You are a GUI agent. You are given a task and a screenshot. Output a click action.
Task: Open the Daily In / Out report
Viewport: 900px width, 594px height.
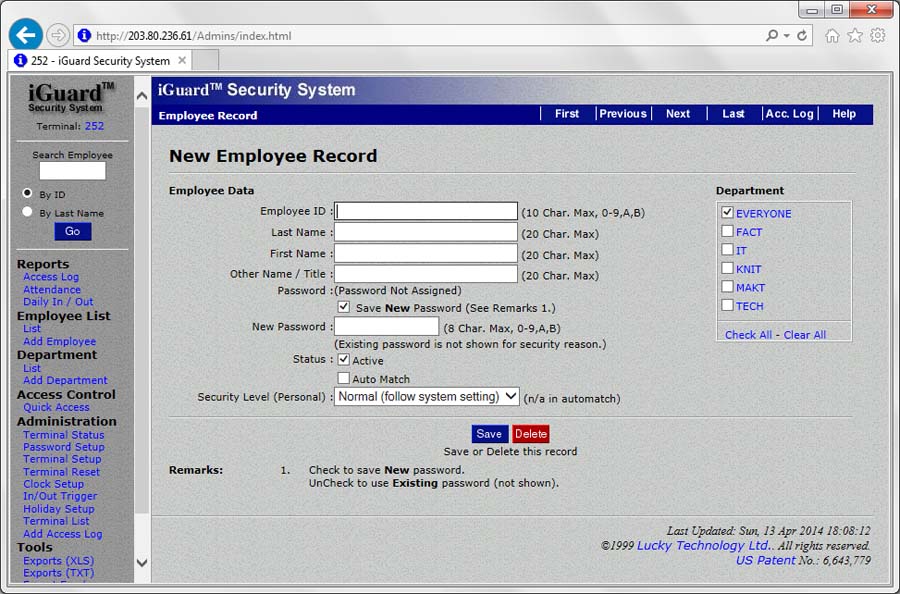[58, 302]
